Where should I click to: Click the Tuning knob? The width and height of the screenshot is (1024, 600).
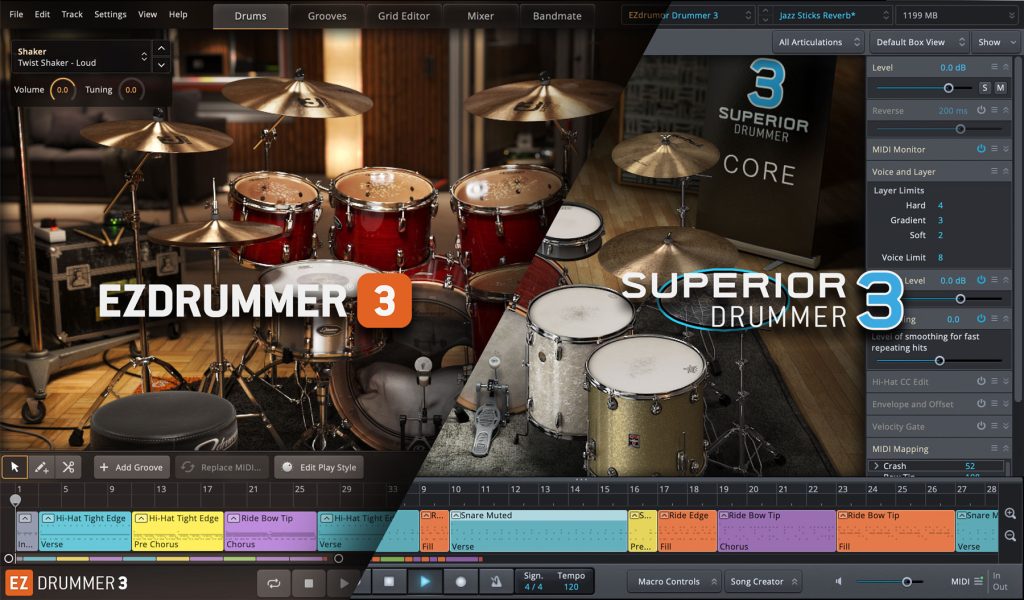(x=131, y=89)
